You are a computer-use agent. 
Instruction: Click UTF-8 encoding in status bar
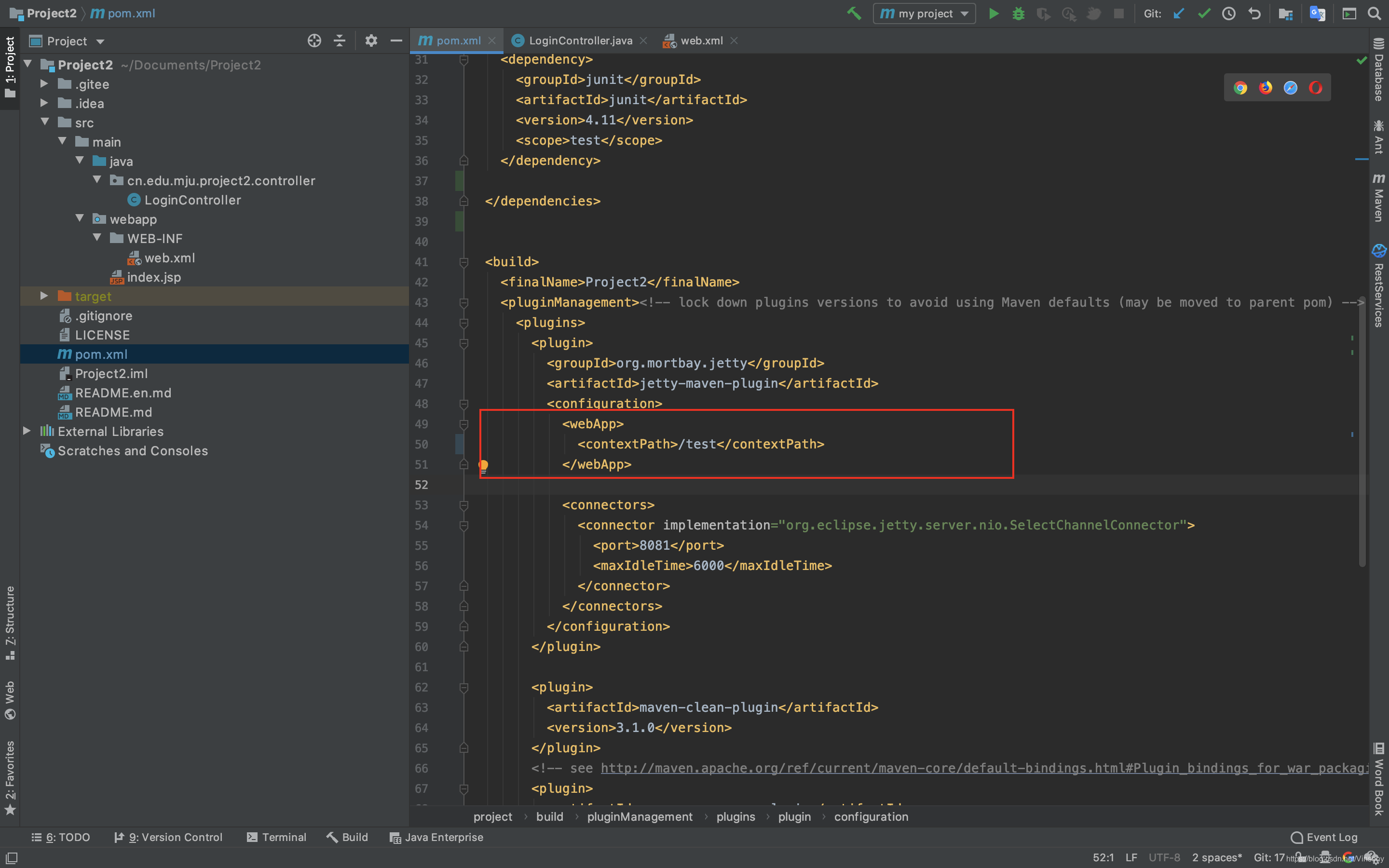(1164, 858)
